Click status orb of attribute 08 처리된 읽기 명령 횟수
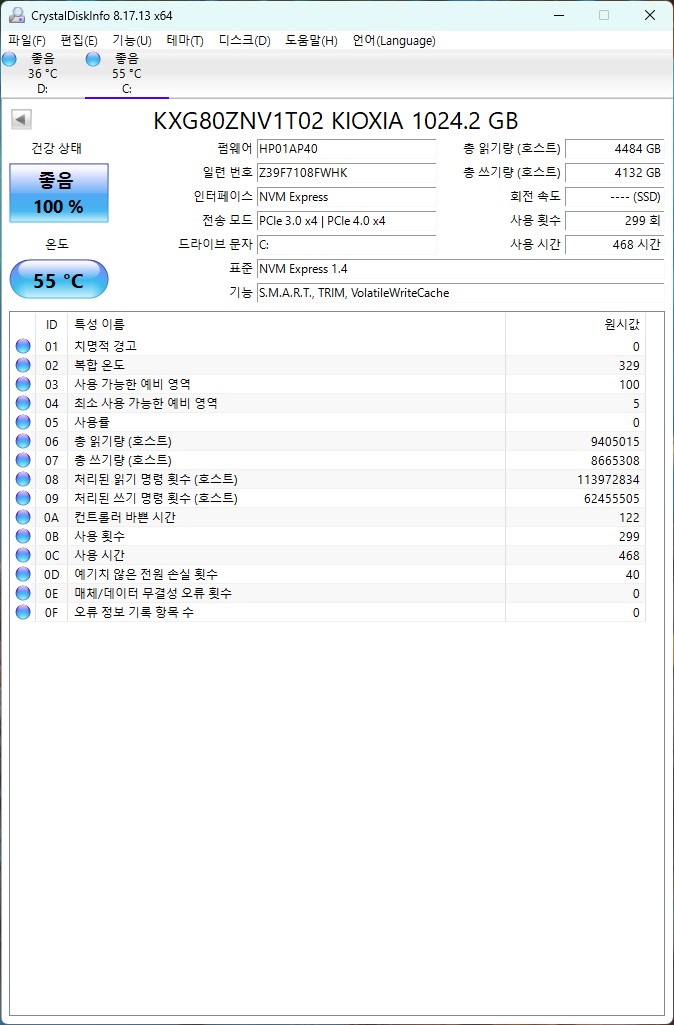Image resolution: width=674 pixels, height=1025 pixels. click(x=23, y=479)
